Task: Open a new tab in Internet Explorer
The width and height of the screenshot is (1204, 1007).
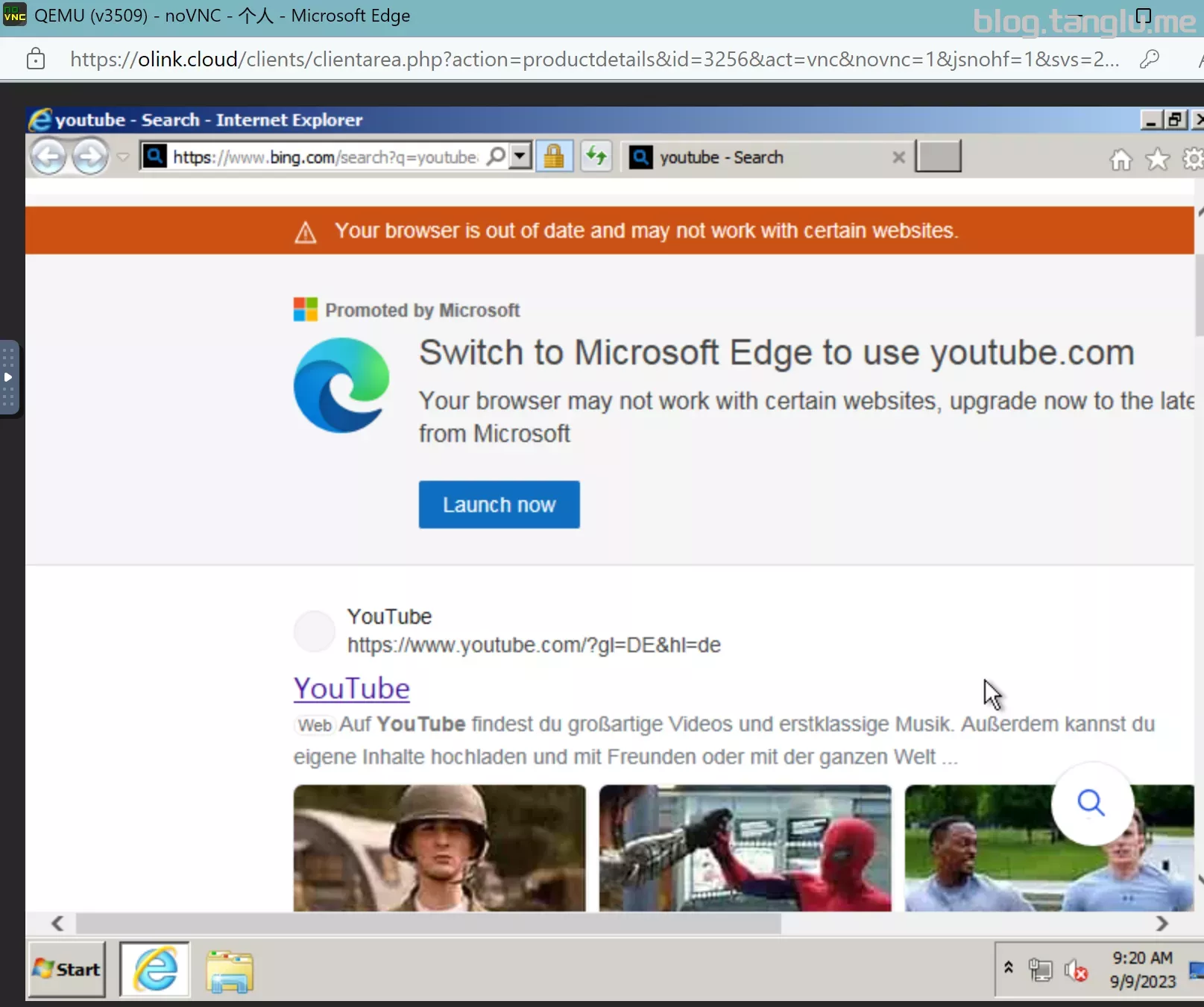Action: (x=938, y=157)
